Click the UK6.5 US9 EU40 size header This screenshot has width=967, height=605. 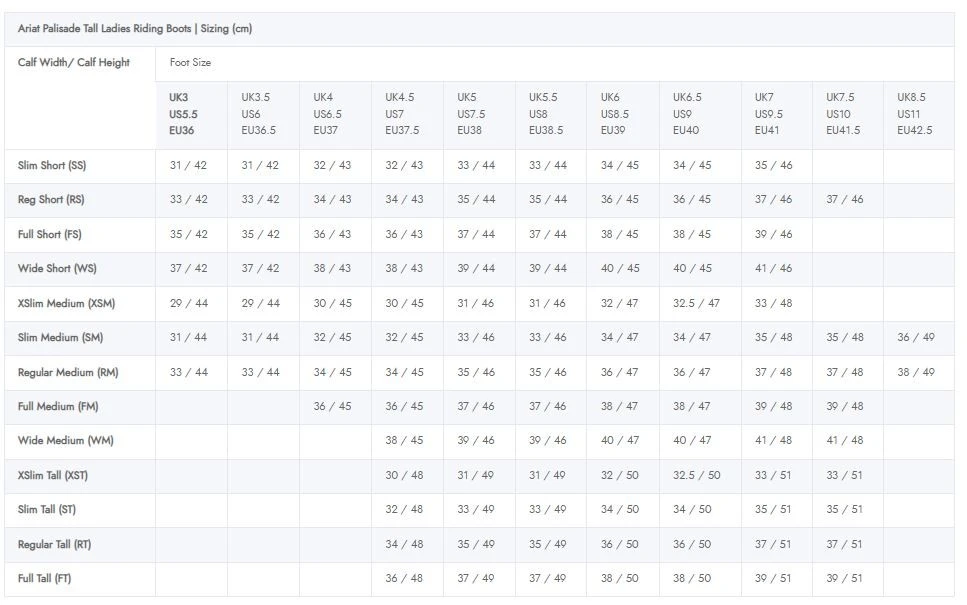click(687, 114)
